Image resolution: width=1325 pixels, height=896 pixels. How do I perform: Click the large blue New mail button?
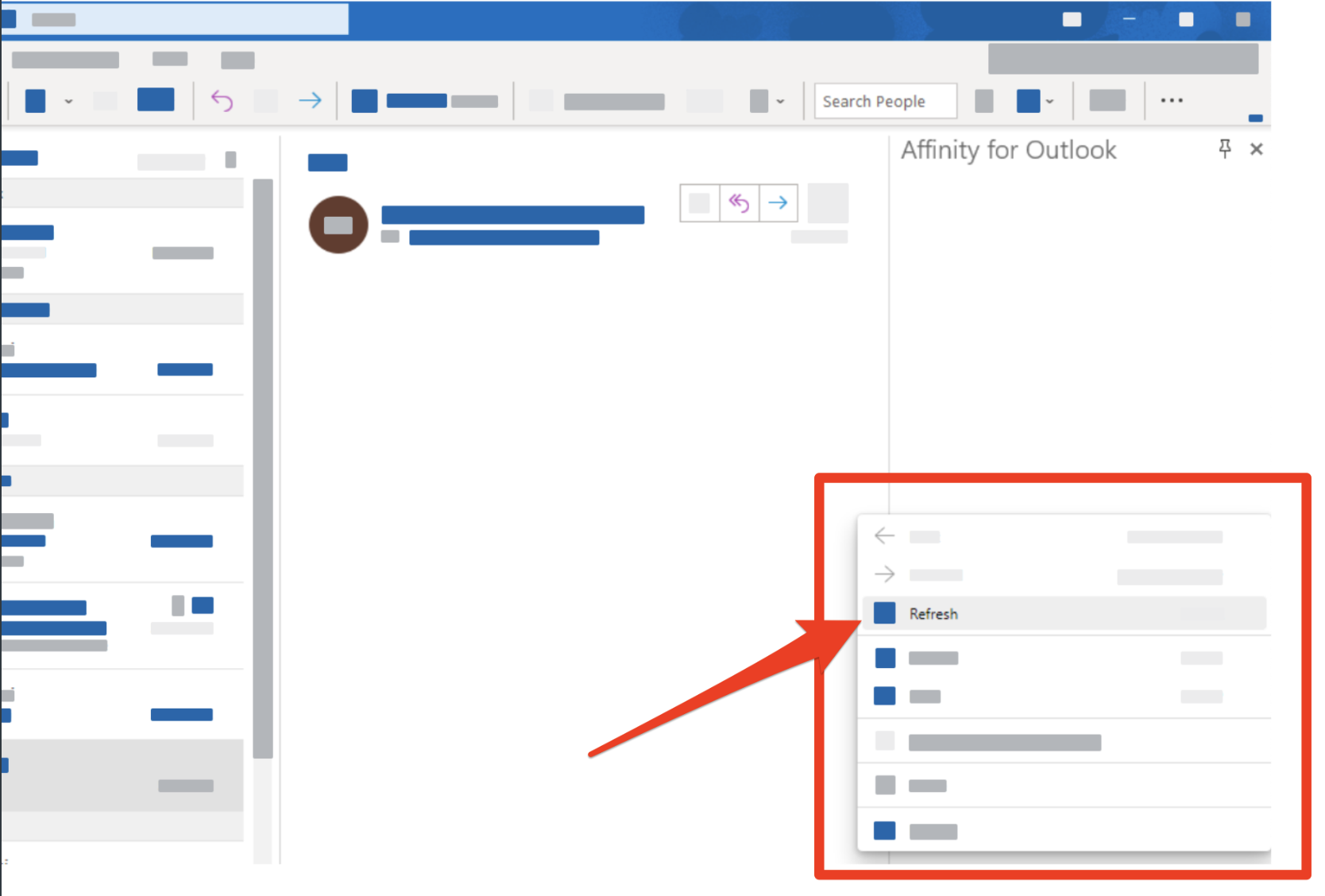click(x=156, y=99)
